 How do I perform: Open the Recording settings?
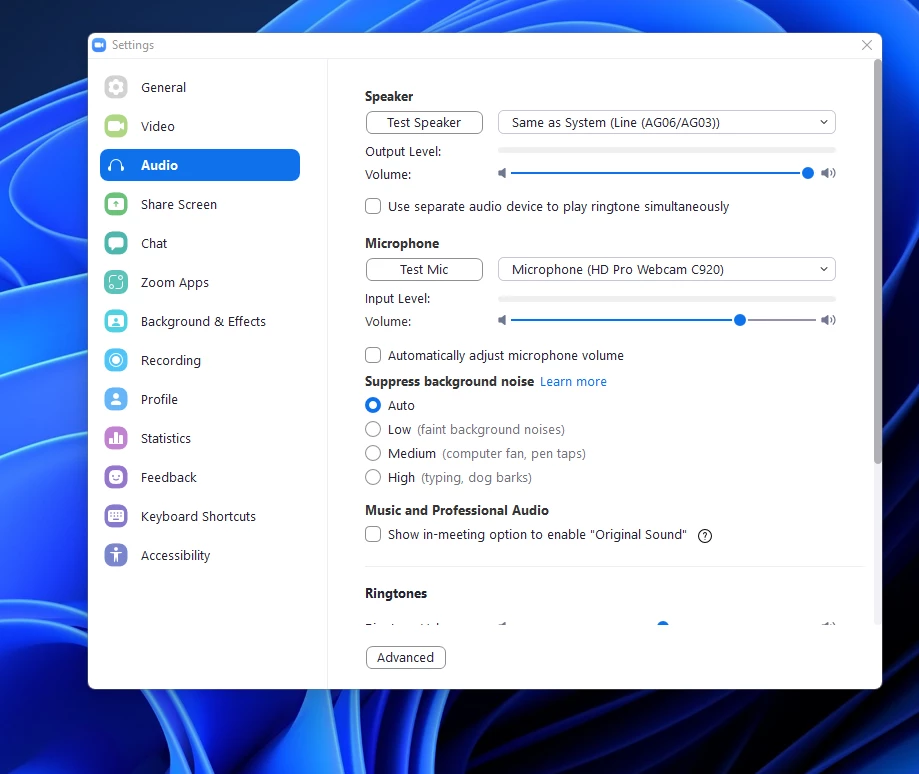tap(200, 360)
